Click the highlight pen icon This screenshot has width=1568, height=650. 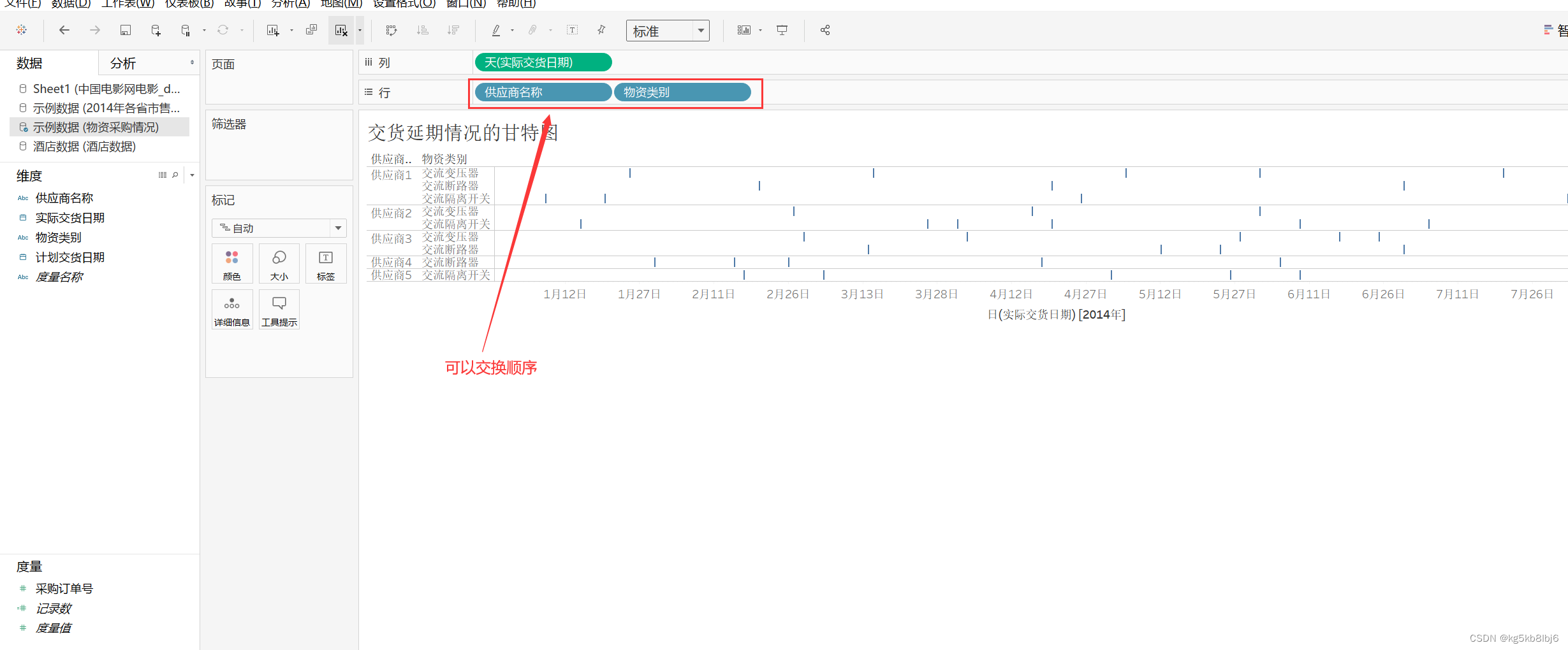tap(496, 30)
